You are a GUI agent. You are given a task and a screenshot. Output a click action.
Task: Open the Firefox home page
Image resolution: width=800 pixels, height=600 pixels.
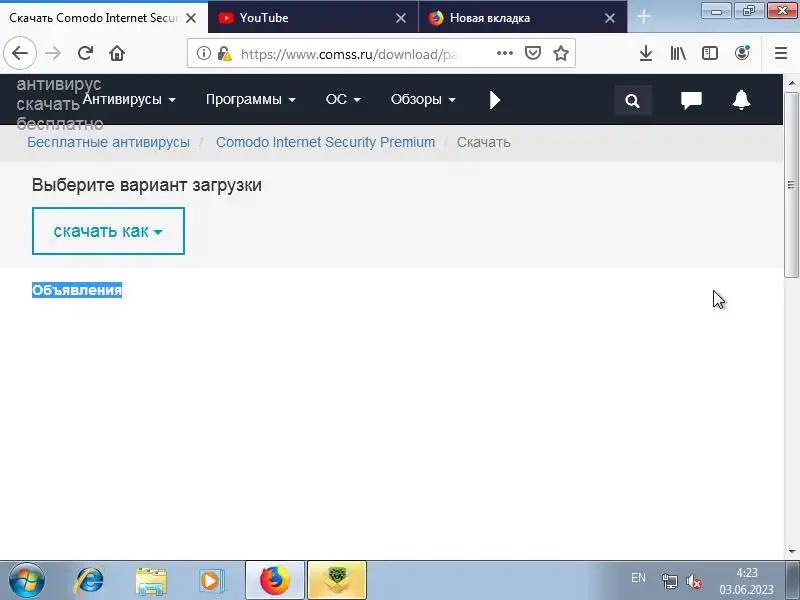point(117,53)
